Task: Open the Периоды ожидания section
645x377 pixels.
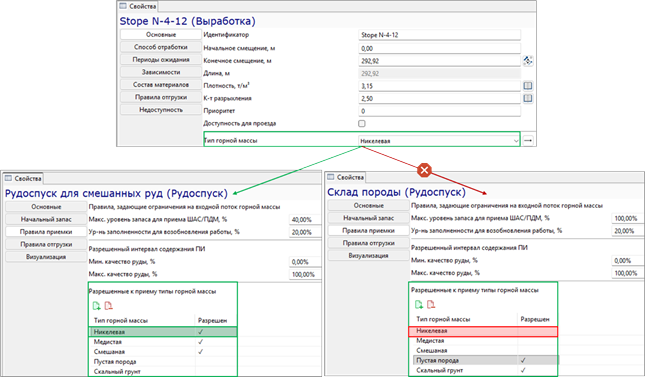Action: (161, 60)
